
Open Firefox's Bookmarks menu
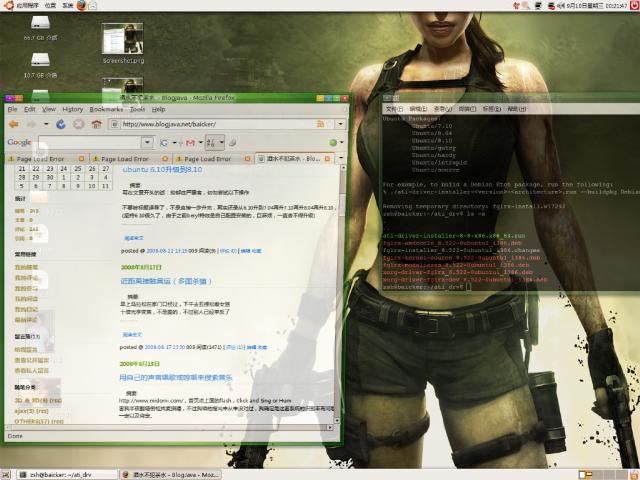[x=106, y=109]
